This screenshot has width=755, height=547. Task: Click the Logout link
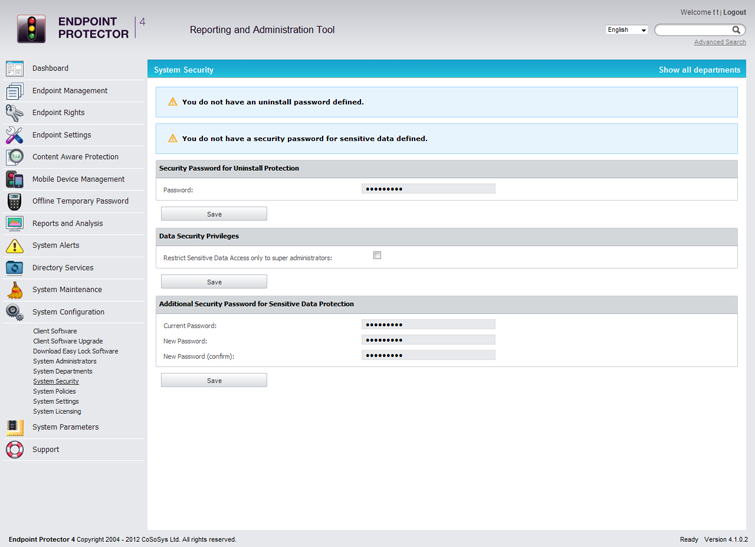click(734, 13)
